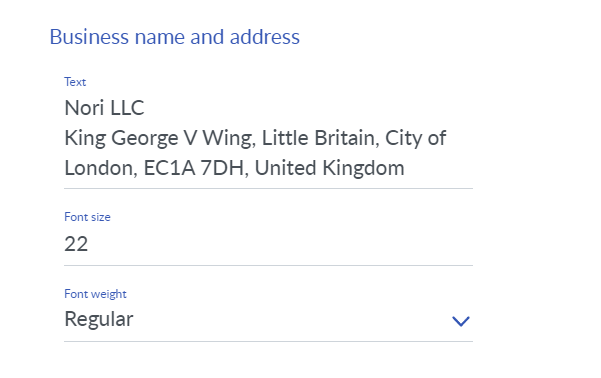
Task: Click Little Britain in the address text
Action: tap(320, 138)
